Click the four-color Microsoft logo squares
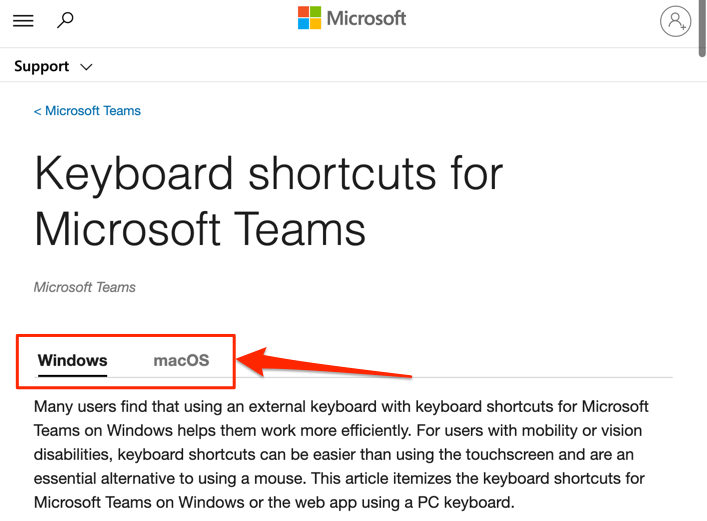 (x=310, y=19)
